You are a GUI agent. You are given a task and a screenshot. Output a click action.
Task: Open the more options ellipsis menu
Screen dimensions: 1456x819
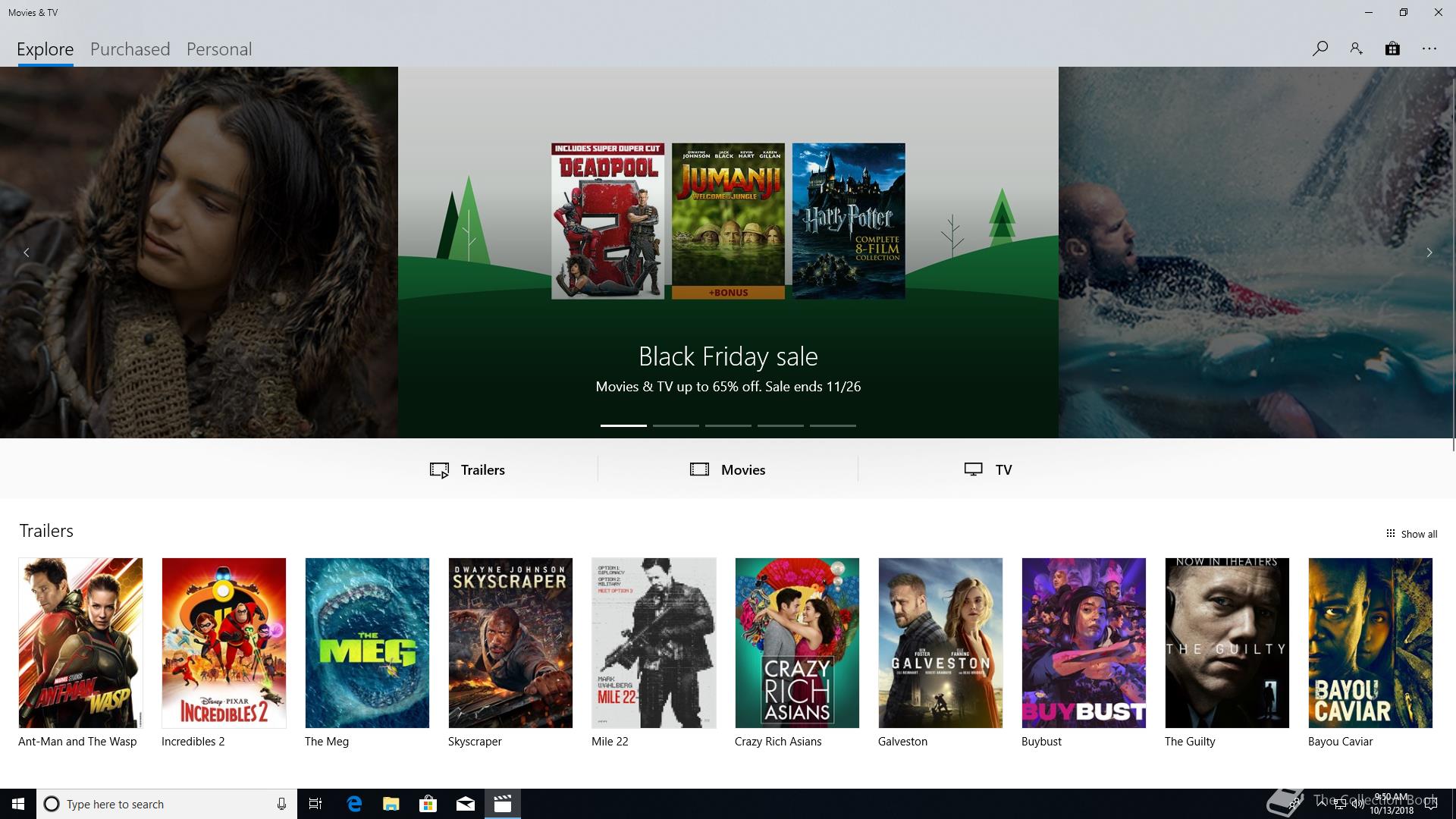point(1429,49)
